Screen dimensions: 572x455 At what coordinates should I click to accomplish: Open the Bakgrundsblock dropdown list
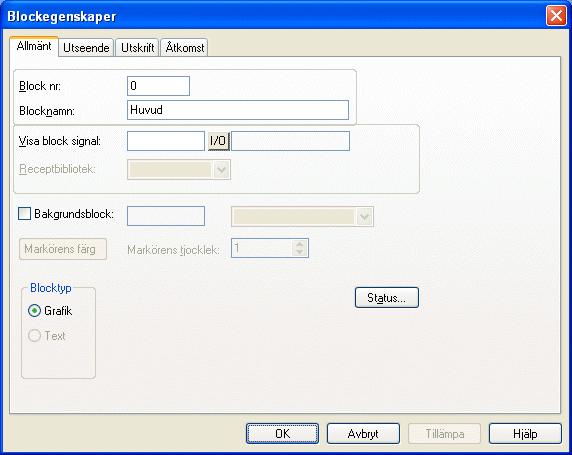(x=364, y=217)
